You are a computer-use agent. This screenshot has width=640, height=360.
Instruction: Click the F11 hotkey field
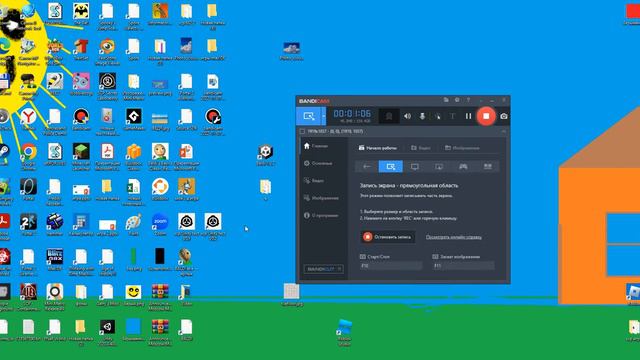coord(463,266)
